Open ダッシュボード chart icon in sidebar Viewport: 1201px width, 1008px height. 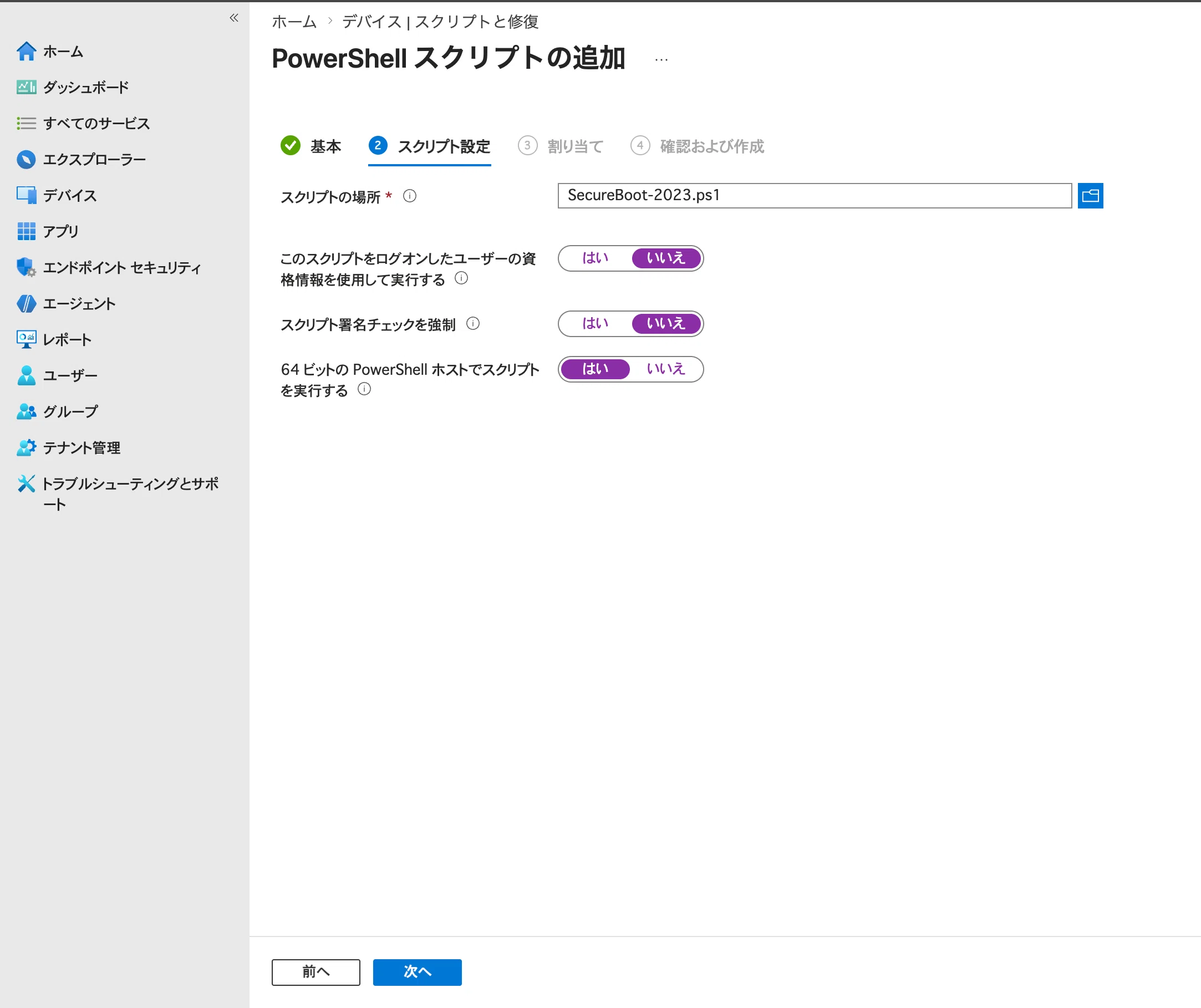[x=26, y=88]
